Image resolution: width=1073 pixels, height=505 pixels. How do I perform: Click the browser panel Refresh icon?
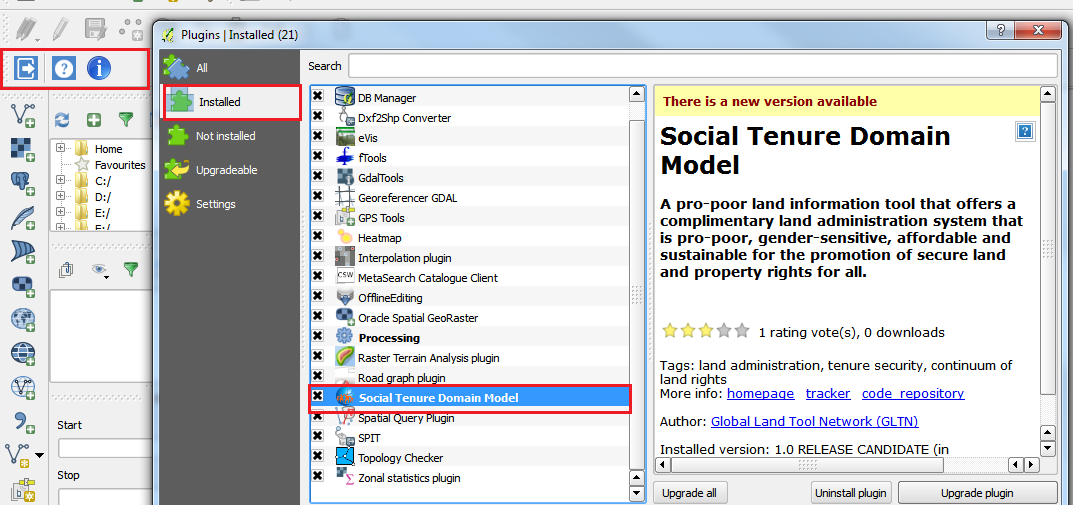62,120
